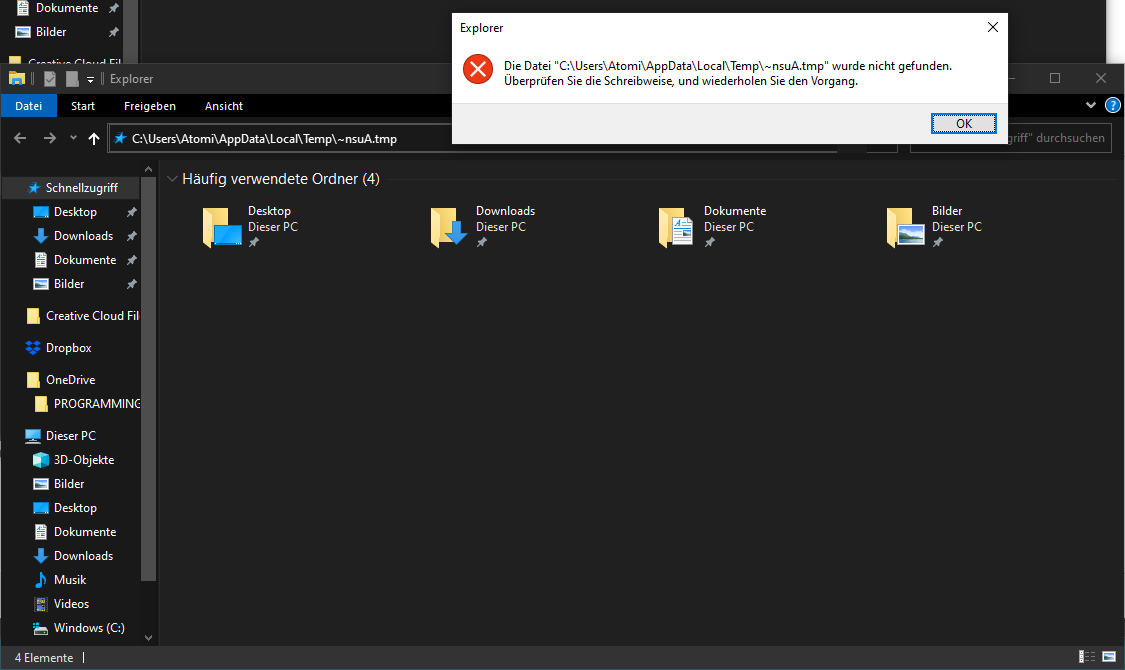Switch to the Ansicht ribbon tab
The width and height of the screenshot is (1125, 670).
tap(224, 105)
